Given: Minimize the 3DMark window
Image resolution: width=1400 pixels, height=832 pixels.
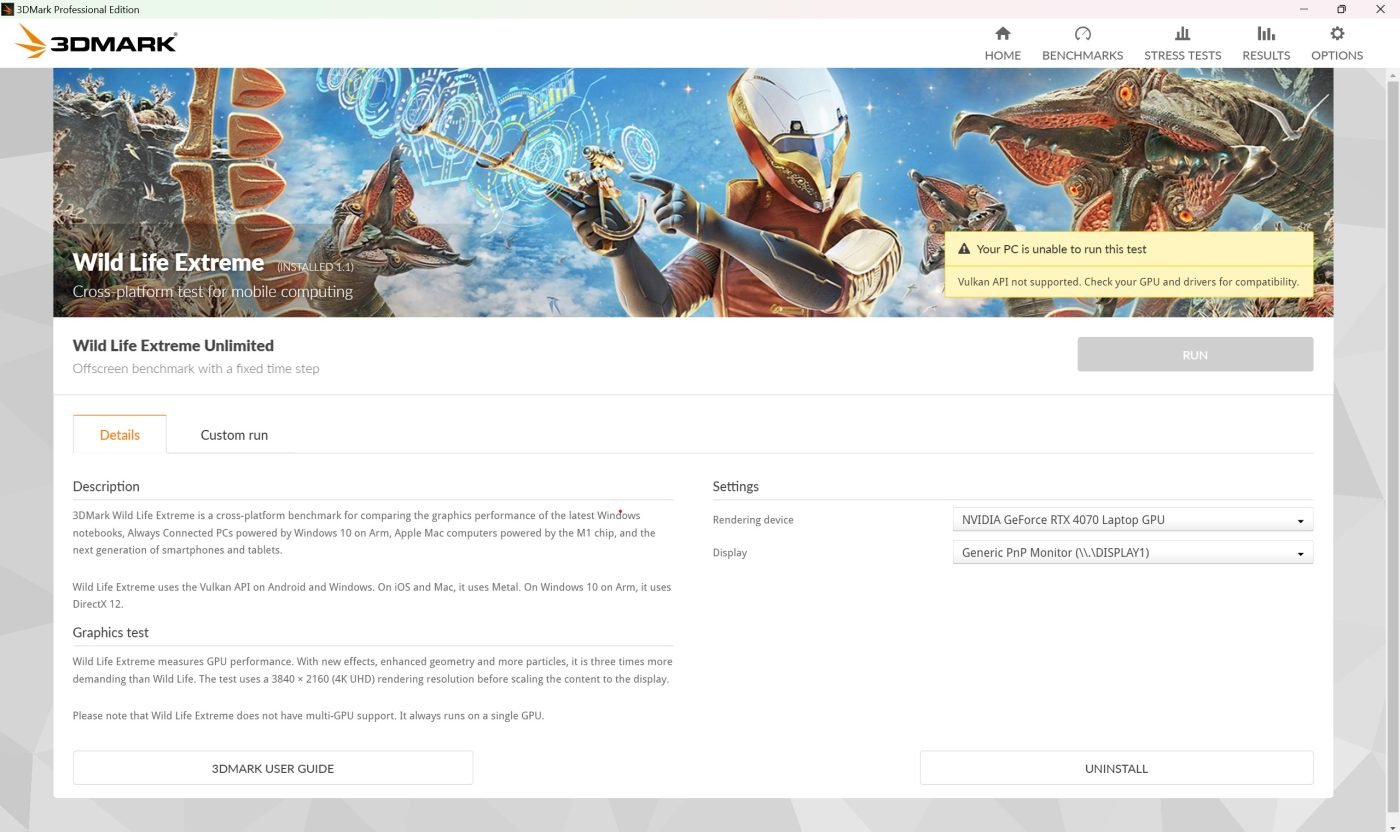Looking at the screenshot, I should click(x=1303, y=9).
